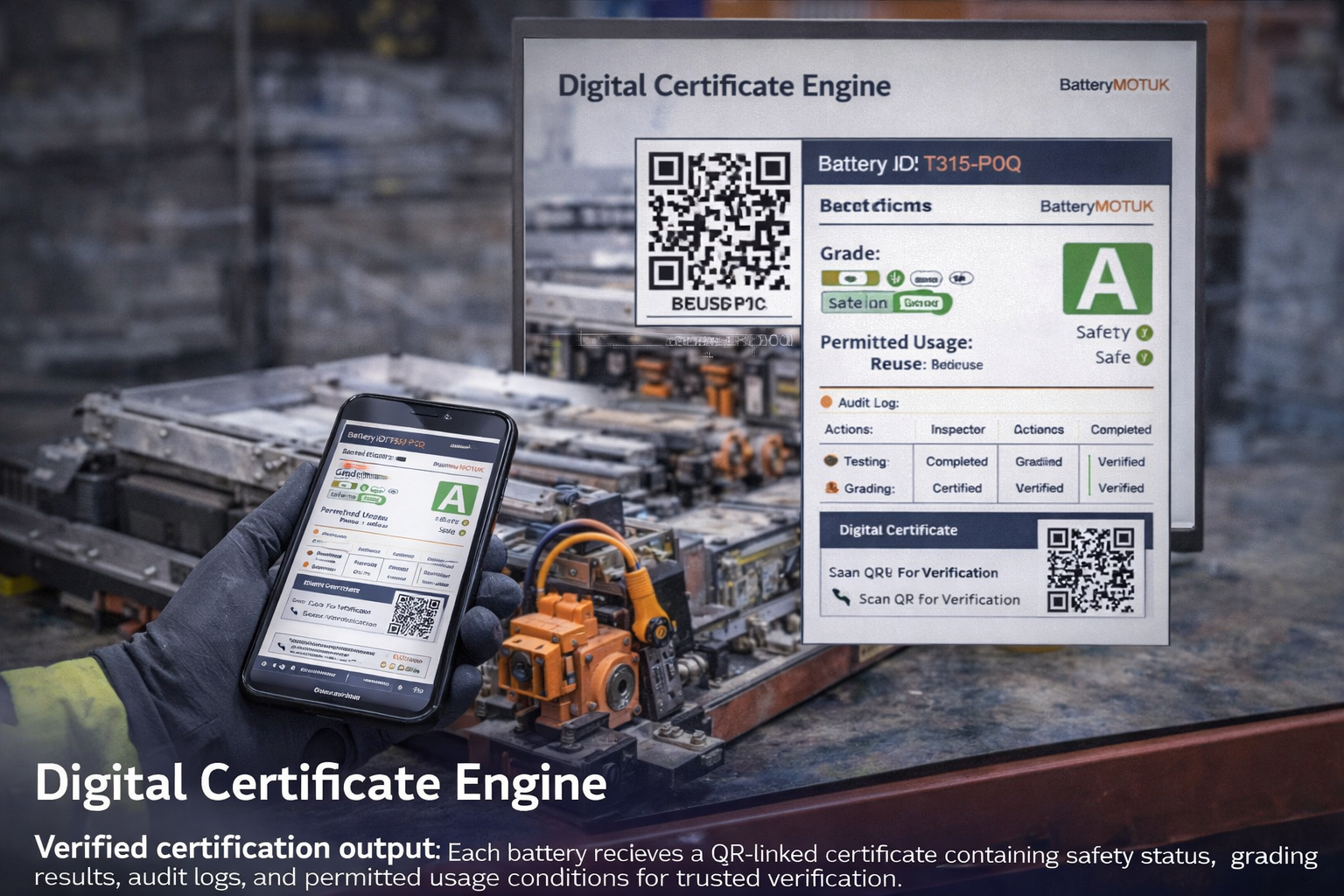Click the large QR code labeled BEUSPIC
Screen dimensions: 1344x896
point(718,221)
